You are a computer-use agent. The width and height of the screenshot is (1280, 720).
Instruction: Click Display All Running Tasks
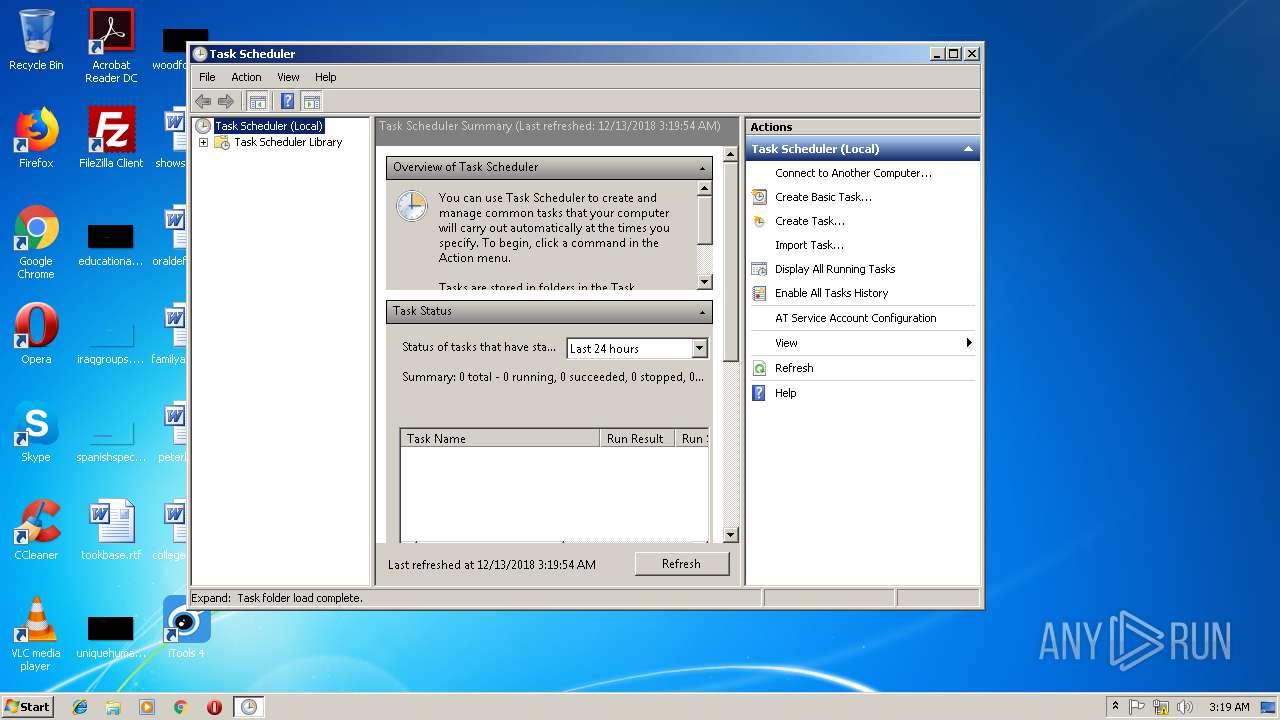pyautogui.click(x=835, y=269)
